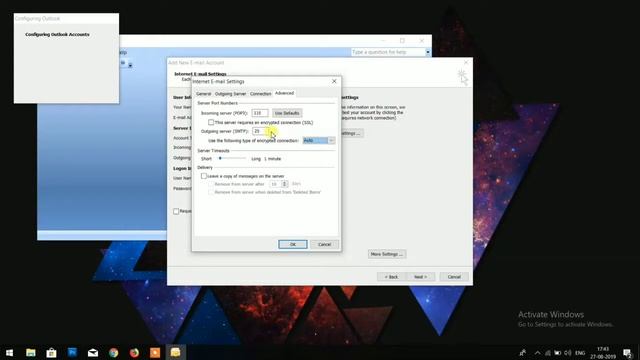Open the Windows Start menu
The height and width of the screenshot is (360, 640).
tap(9, 353)
